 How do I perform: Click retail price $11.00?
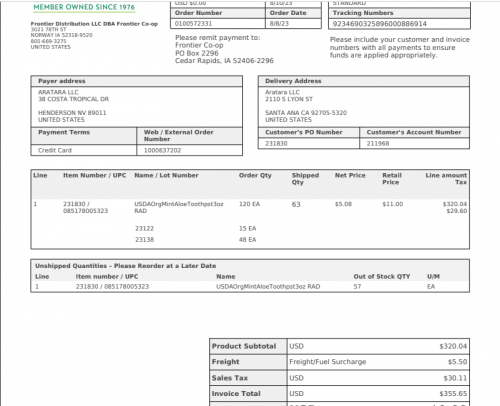tap(393, 204)
